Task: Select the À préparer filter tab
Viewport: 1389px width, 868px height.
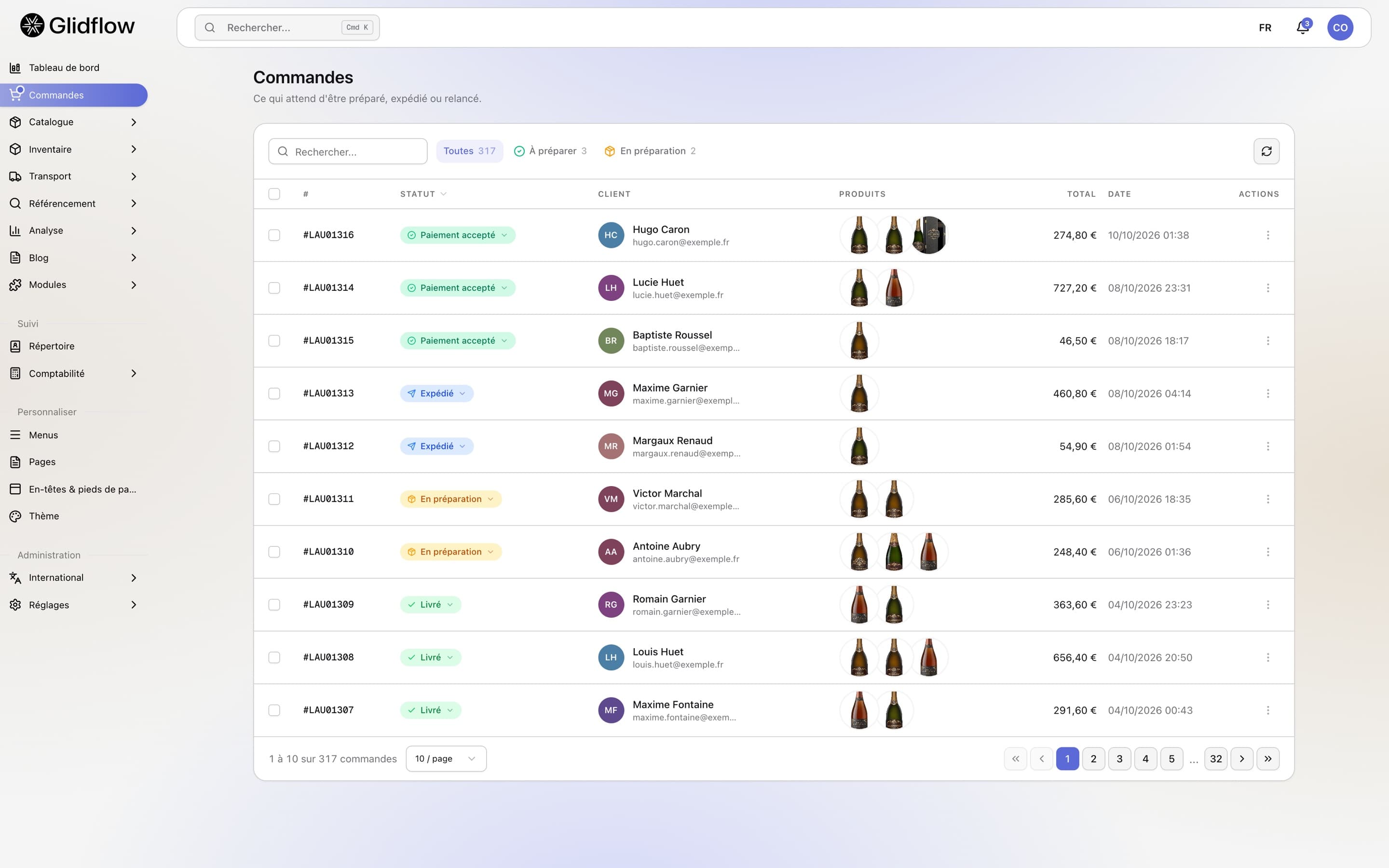Action: click(550, 151)
